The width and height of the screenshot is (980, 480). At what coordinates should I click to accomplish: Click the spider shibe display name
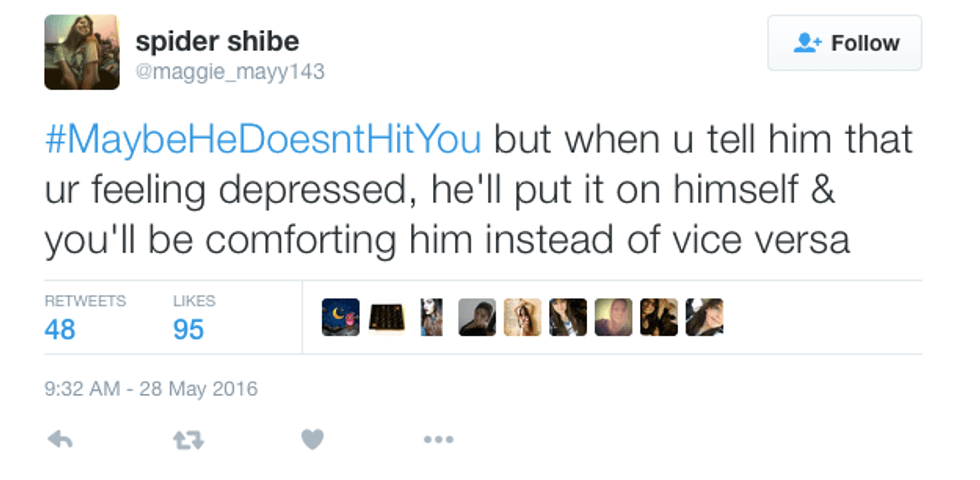click(x=216, y=42)
